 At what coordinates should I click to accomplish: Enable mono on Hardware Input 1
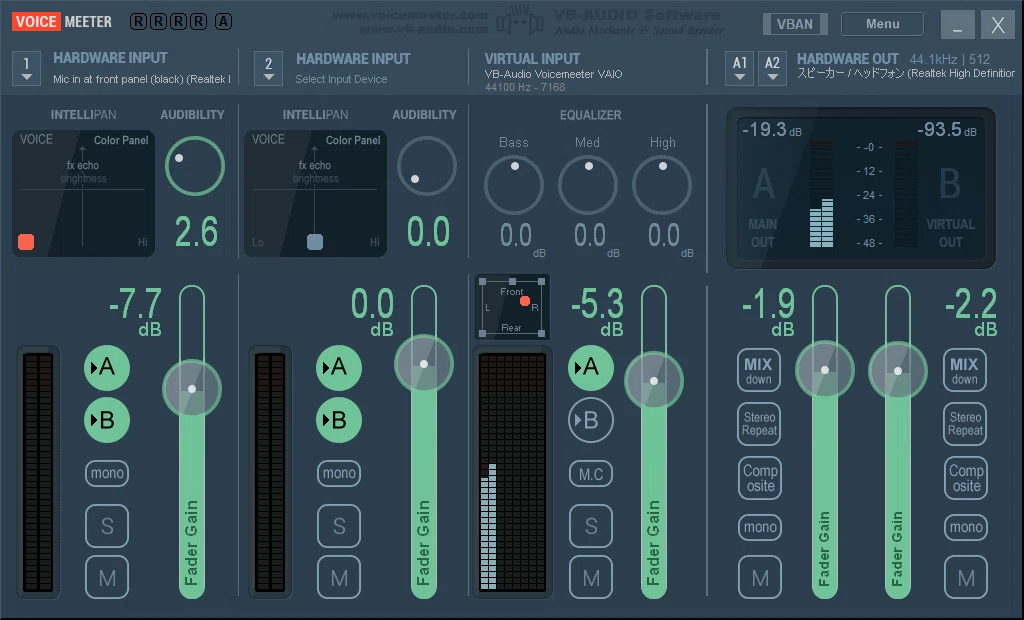click(107, 473)
